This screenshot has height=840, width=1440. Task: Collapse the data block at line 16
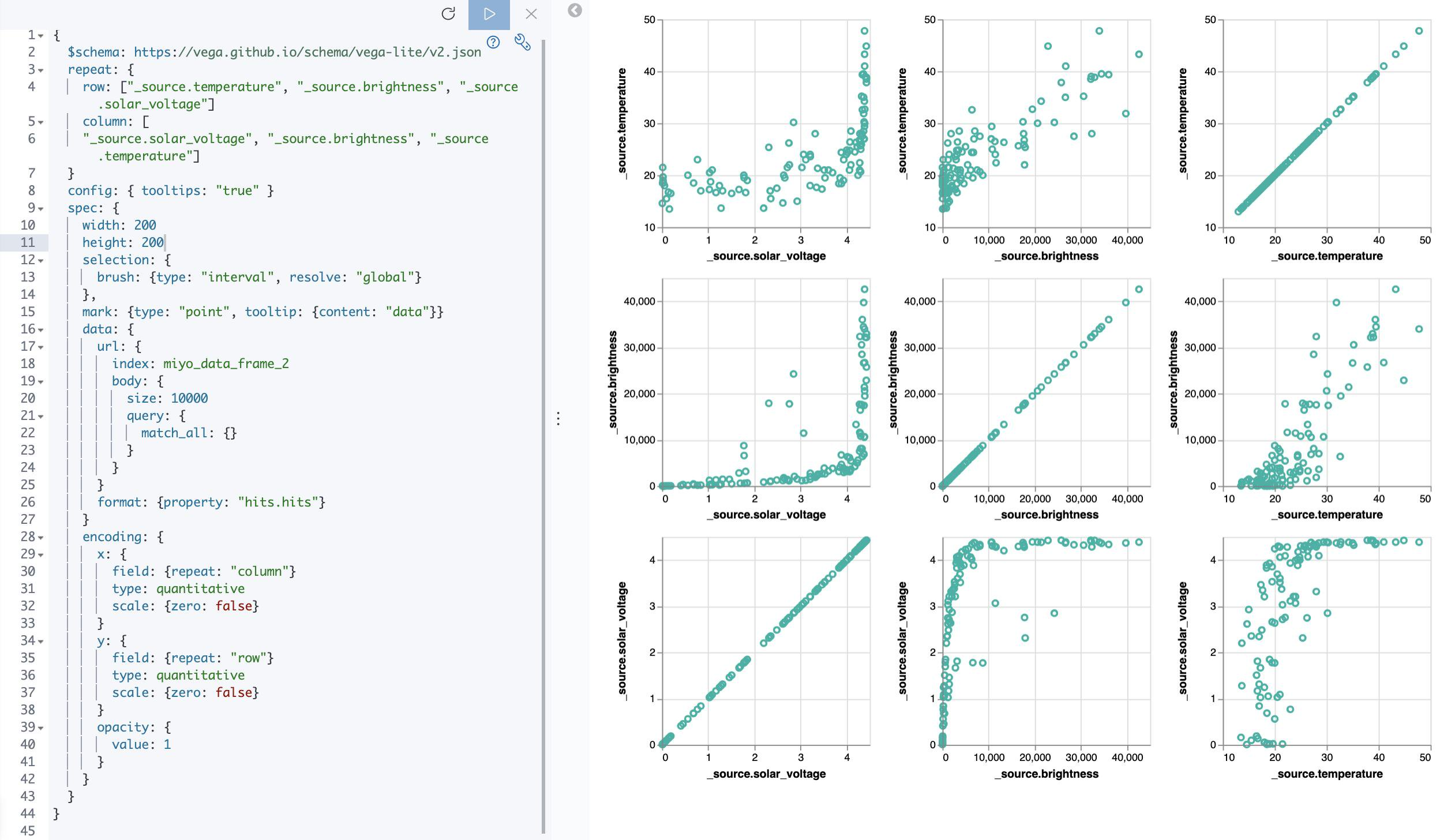click(41, 330)
